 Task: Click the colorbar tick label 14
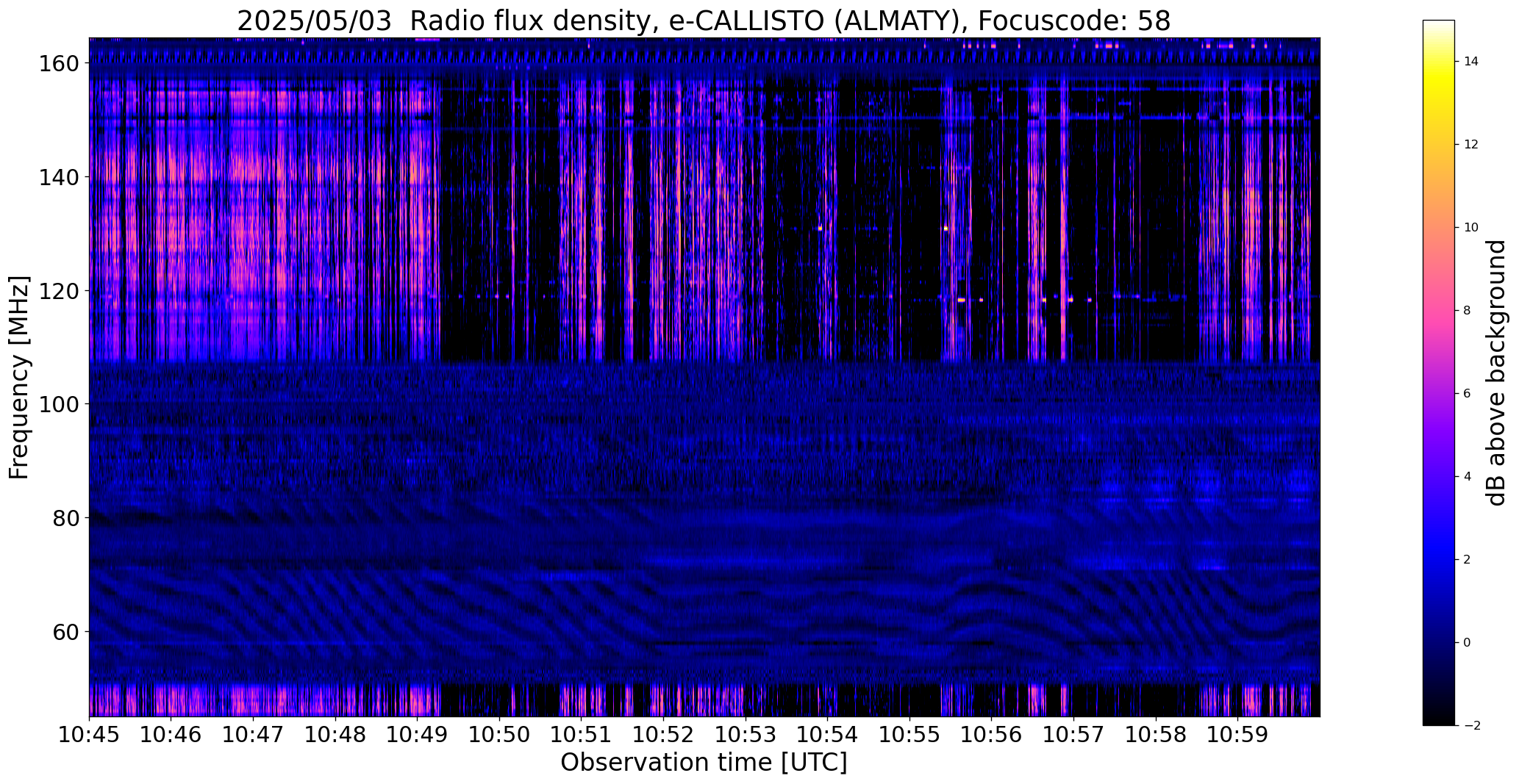tap(1471, 62)
